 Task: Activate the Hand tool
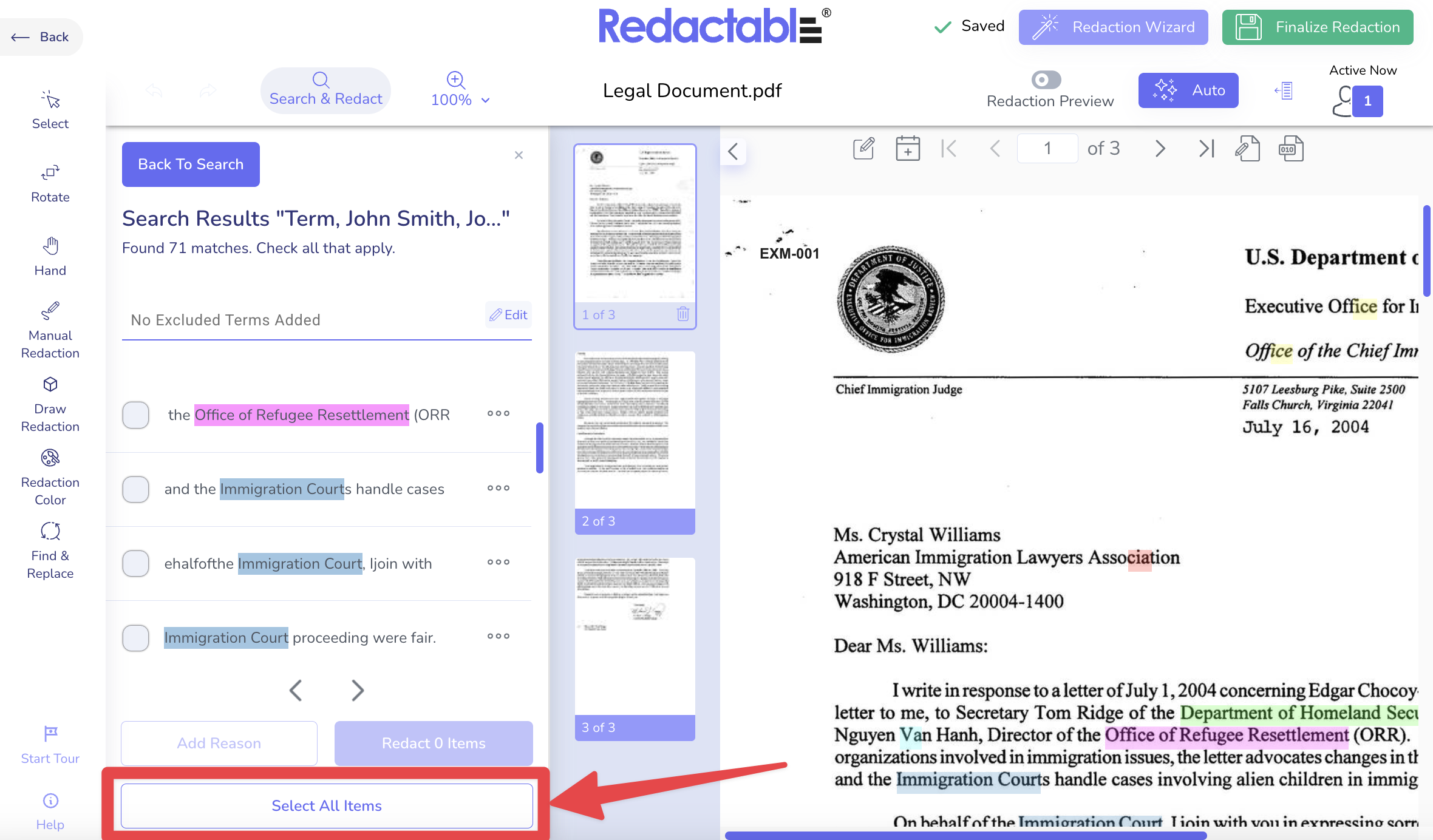click(50, 256)
